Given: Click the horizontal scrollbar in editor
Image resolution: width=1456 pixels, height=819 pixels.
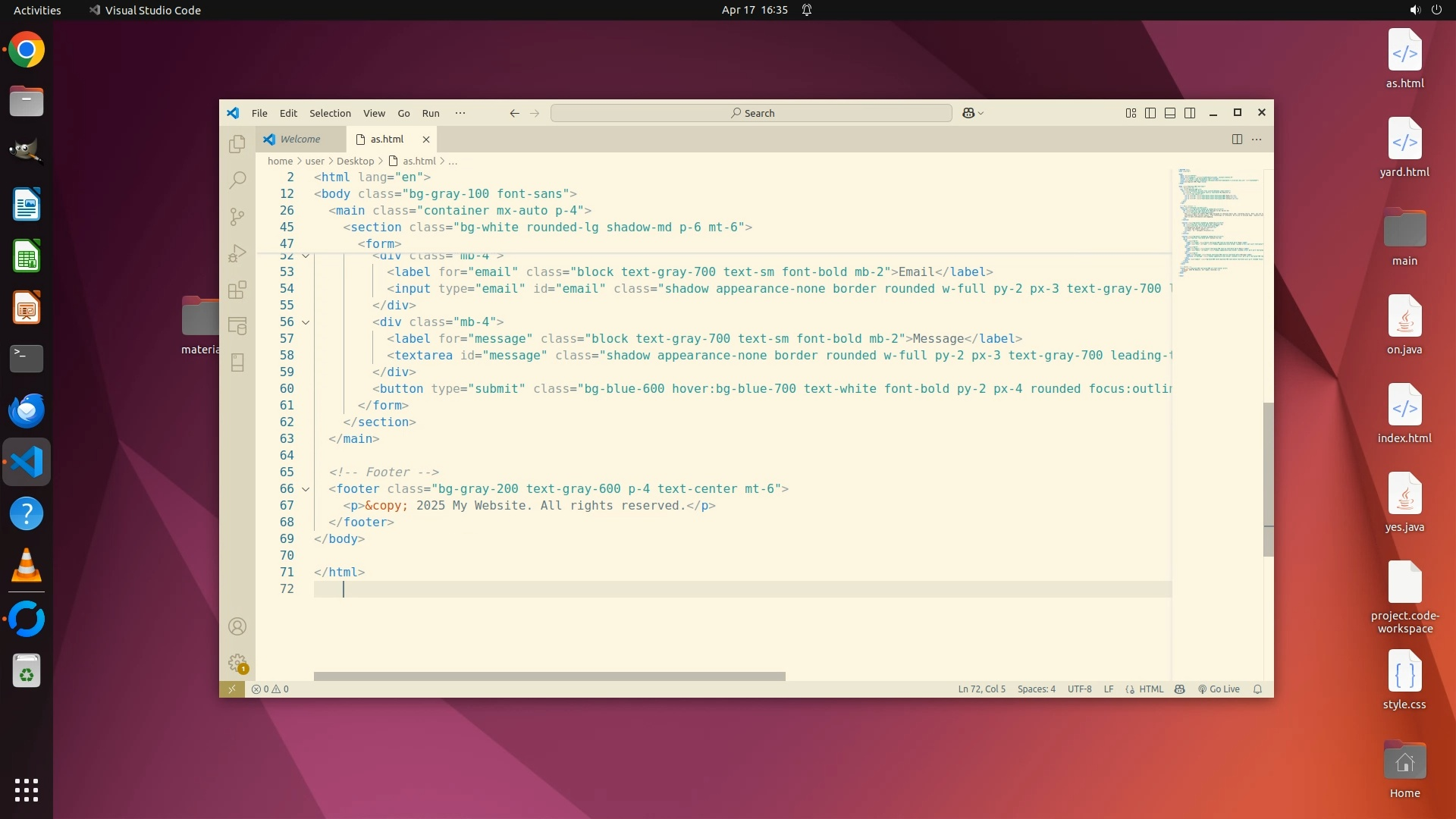Looking at the screenshot, I should point(549,676).
